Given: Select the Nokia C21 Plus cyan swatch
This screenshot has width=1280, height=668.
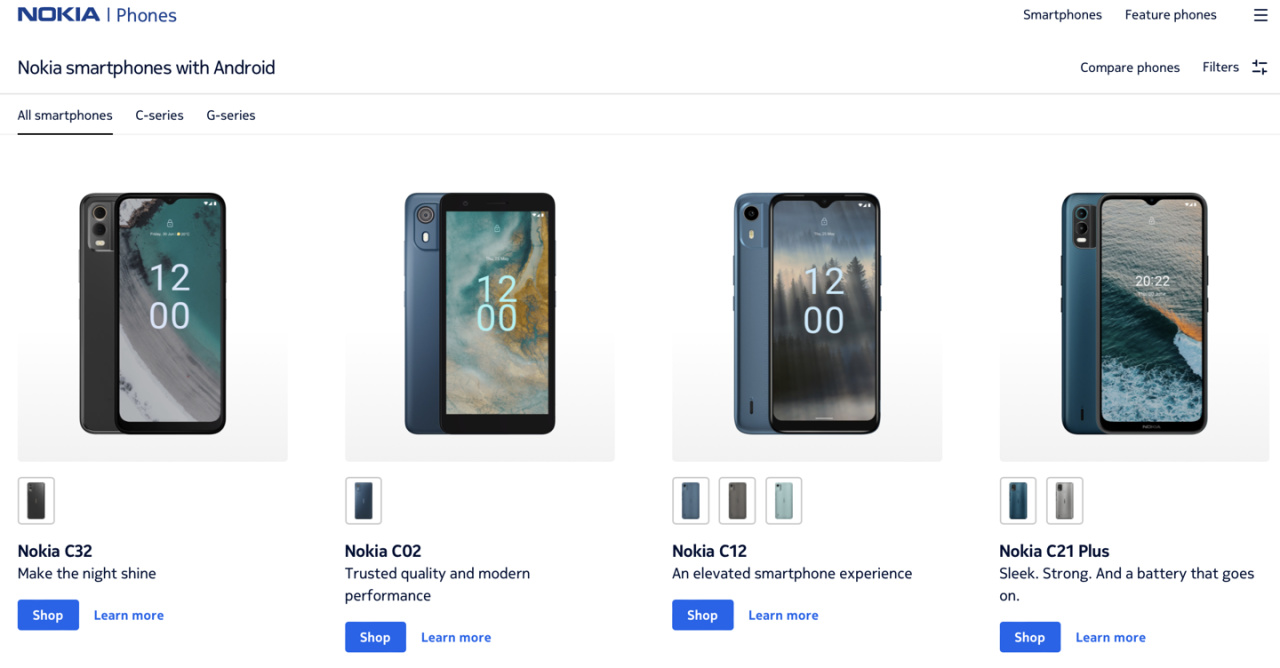Looking at the screenshot, I should [x=1018, y=501].
